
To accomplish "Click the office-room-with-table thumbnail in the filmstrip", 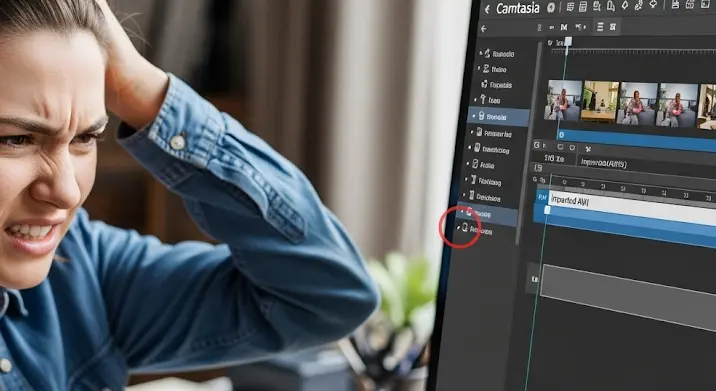I will coord(600,102).
